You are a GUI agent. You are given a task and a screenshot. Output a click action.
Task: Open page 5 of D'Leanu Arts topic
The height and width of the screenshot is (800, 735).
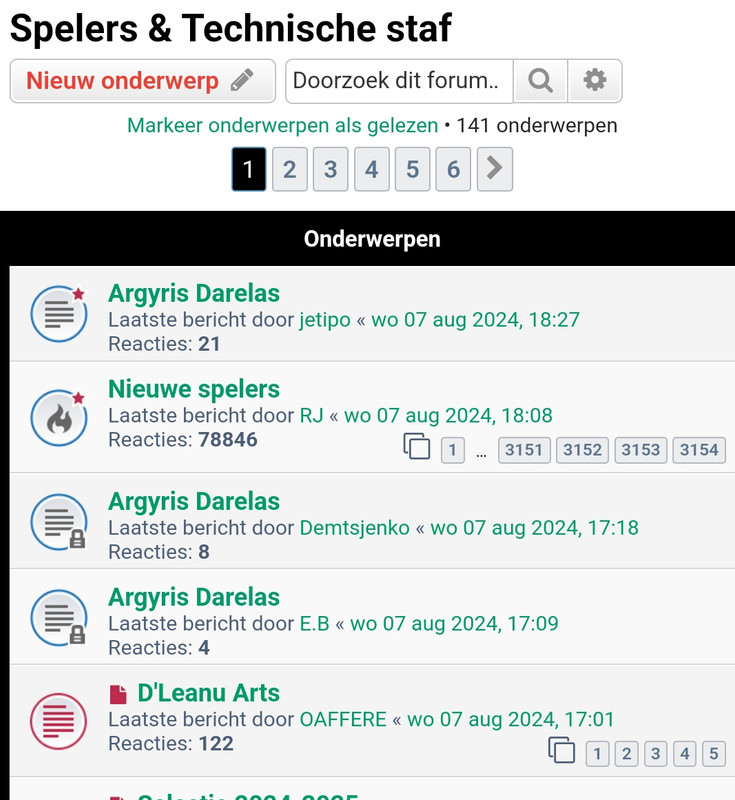coord(714,754)
